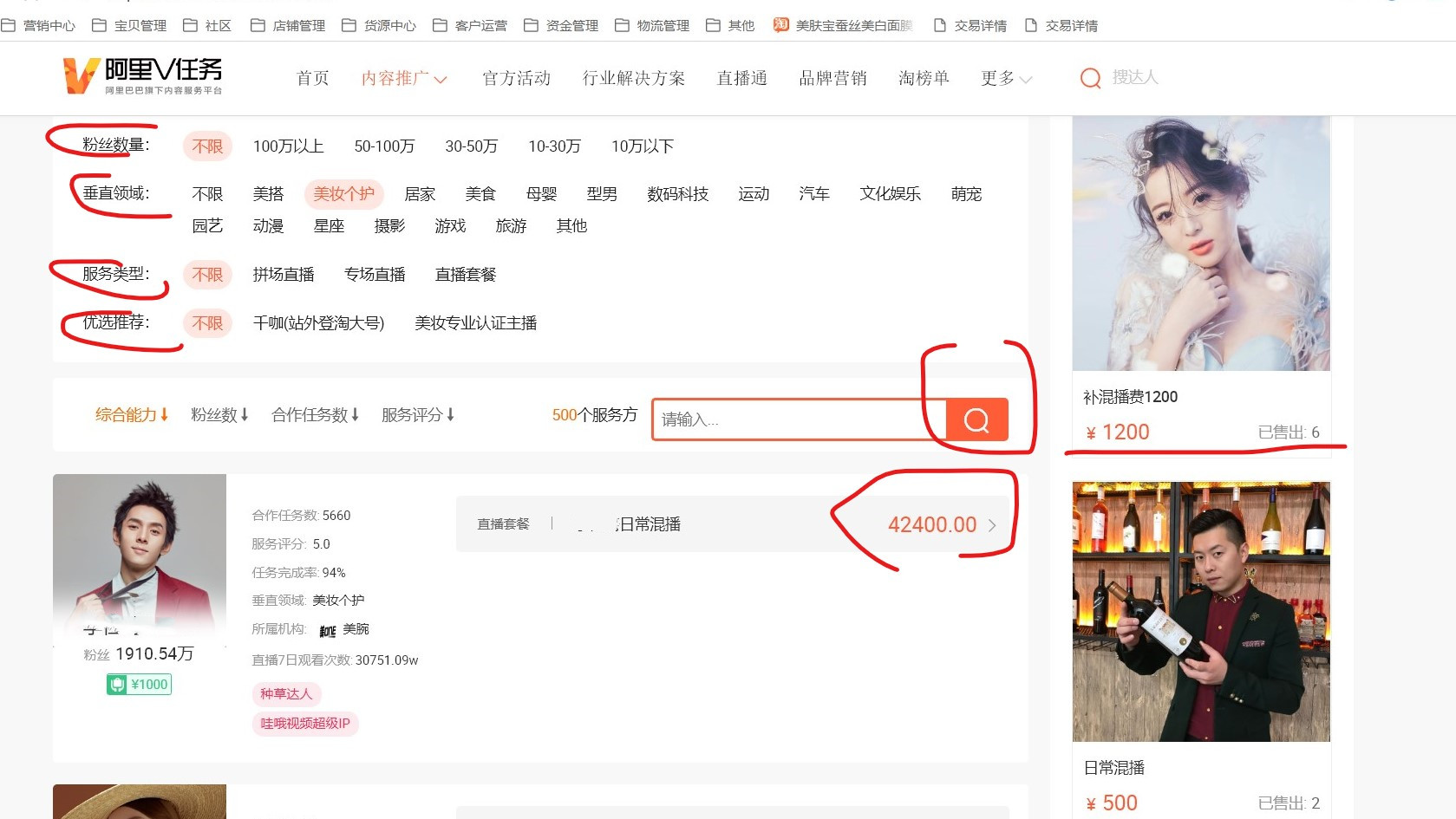Screen dimensions: 1456x819
Task: Sort results by 服务评分
Action: tap(419, 414)
